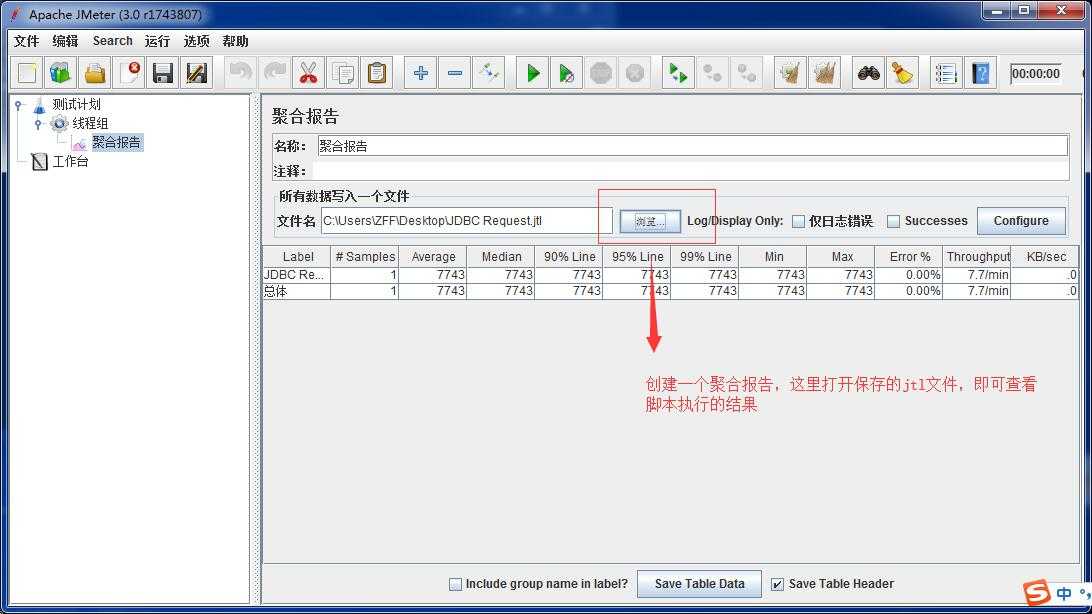Click the Shutdown icon
Image resolution: width=1092 pixels, height=614 pixels.
coord(634,72)
